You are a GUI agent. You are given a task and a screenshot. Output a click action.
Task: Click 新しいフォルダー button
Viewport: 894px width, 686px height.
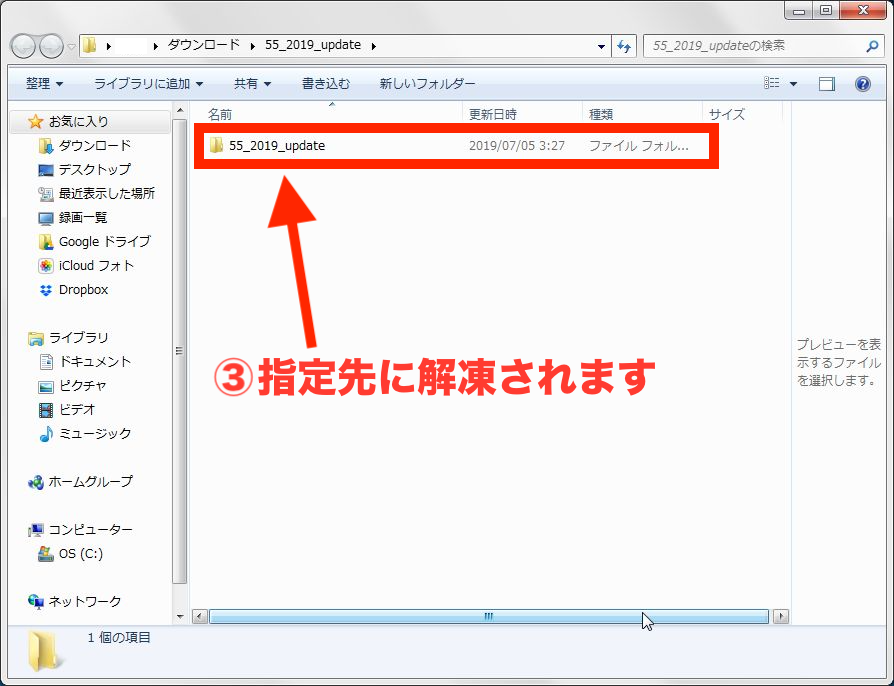tap(427, 84)
